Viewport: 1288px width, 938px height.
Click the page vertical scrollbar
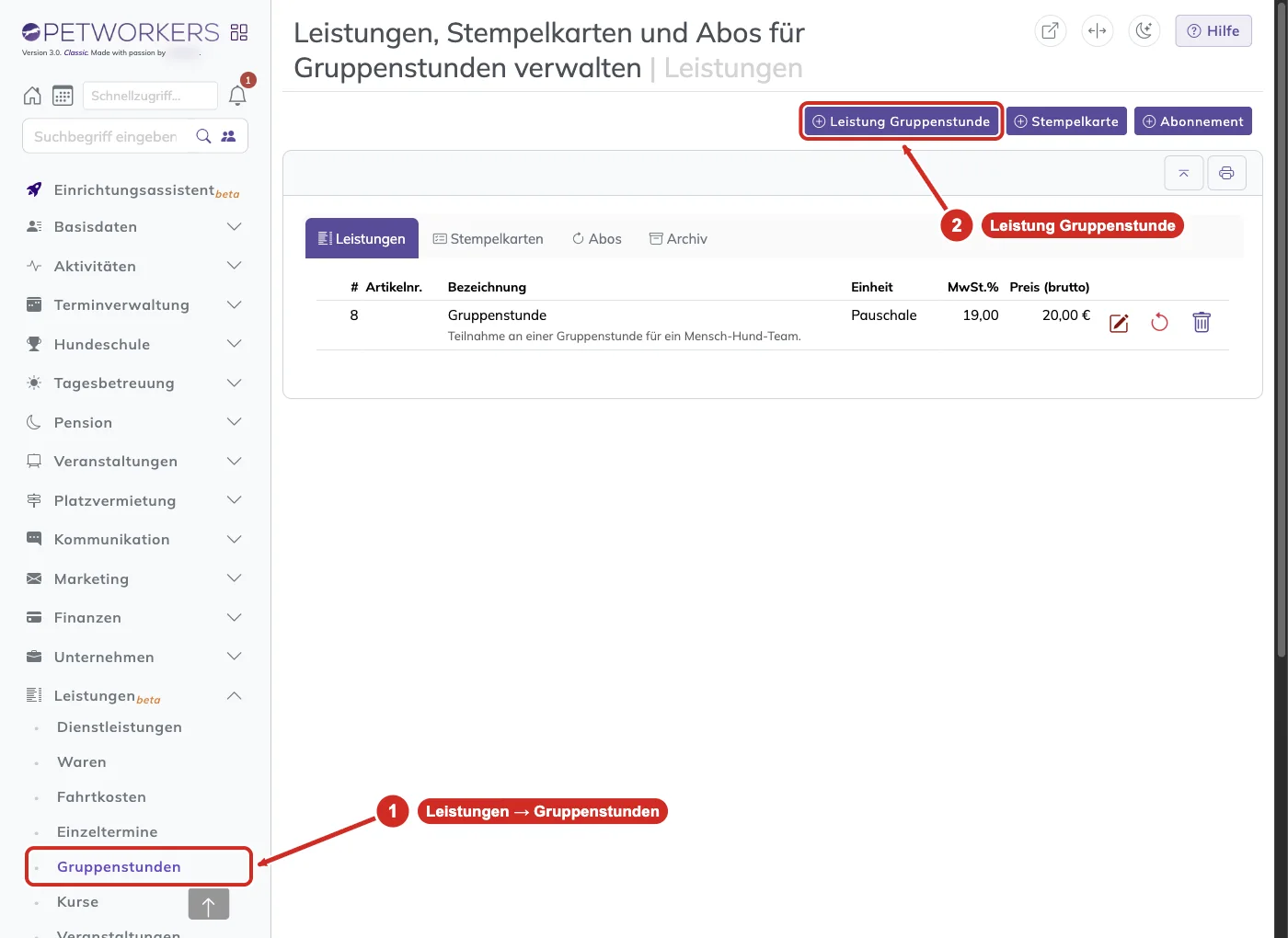pyautogui.click(x=1281, y=331)
